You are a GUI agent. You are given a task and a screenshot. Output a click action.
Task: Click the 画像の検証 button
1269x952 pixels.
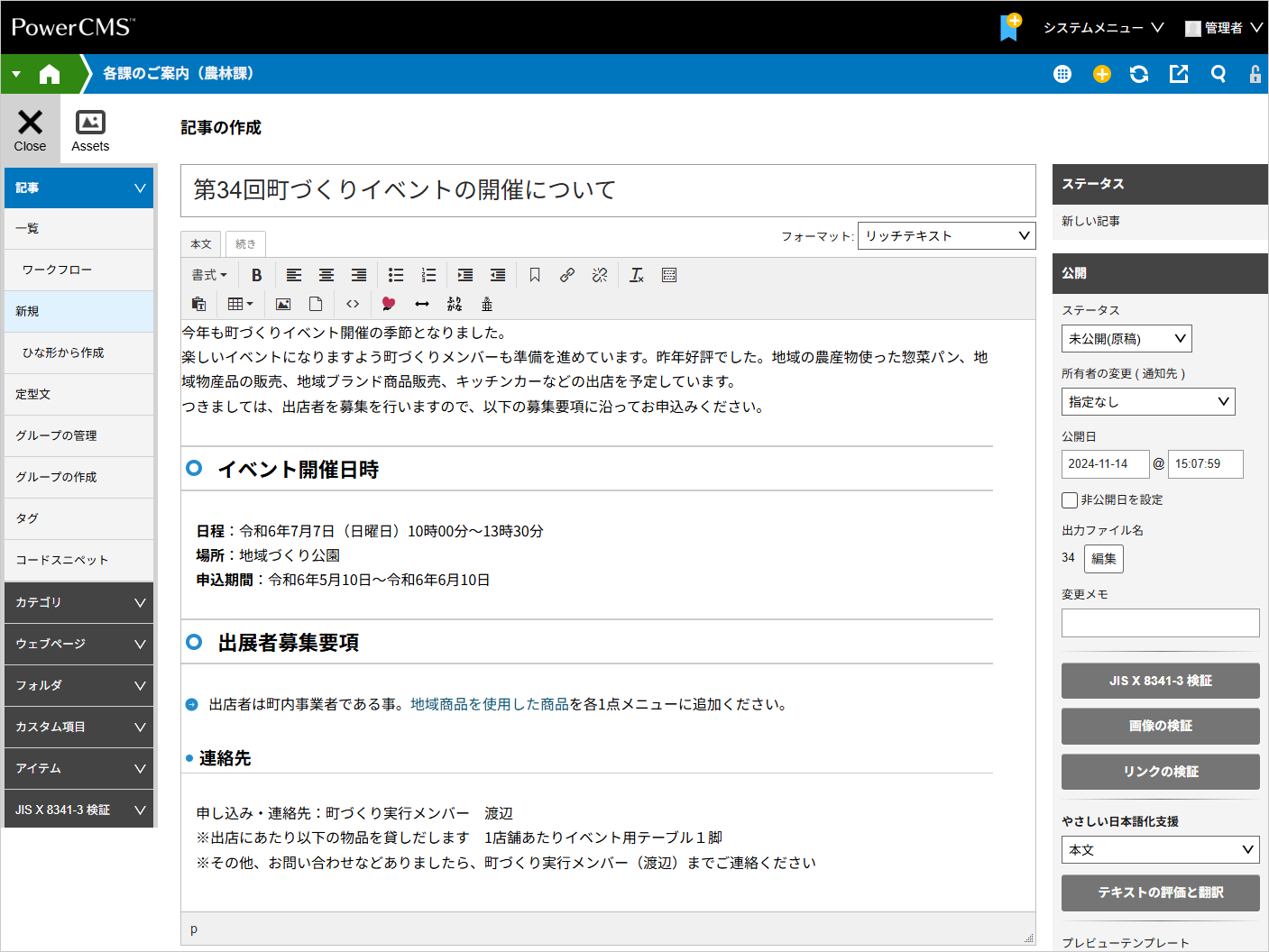pos(1160,726)
